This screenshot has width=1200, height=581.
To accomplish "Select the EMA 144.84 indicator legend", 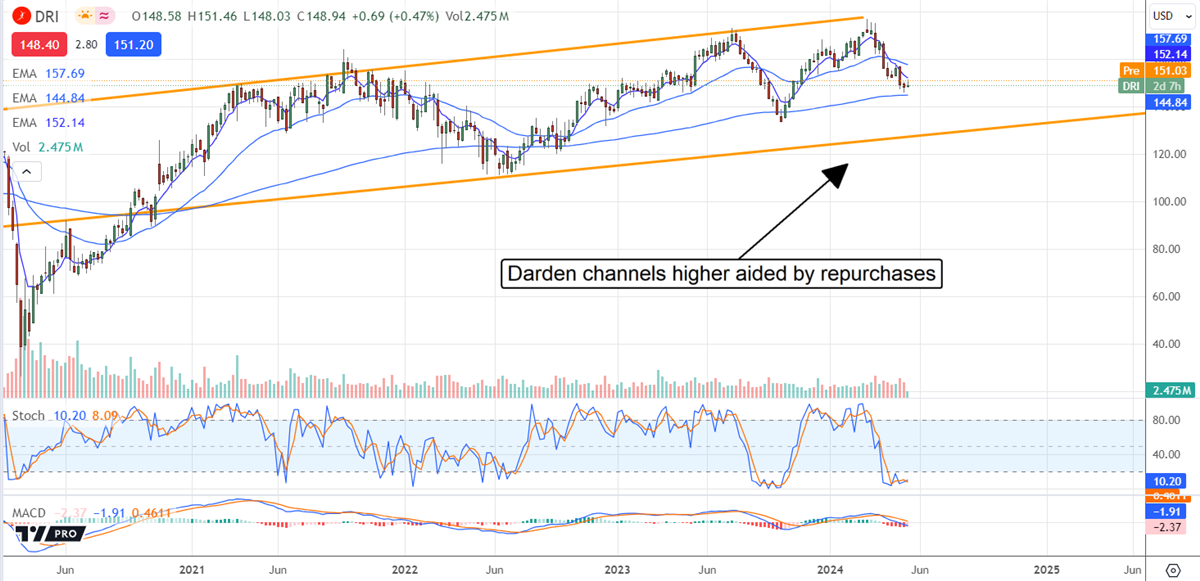I will click(48, 98).
